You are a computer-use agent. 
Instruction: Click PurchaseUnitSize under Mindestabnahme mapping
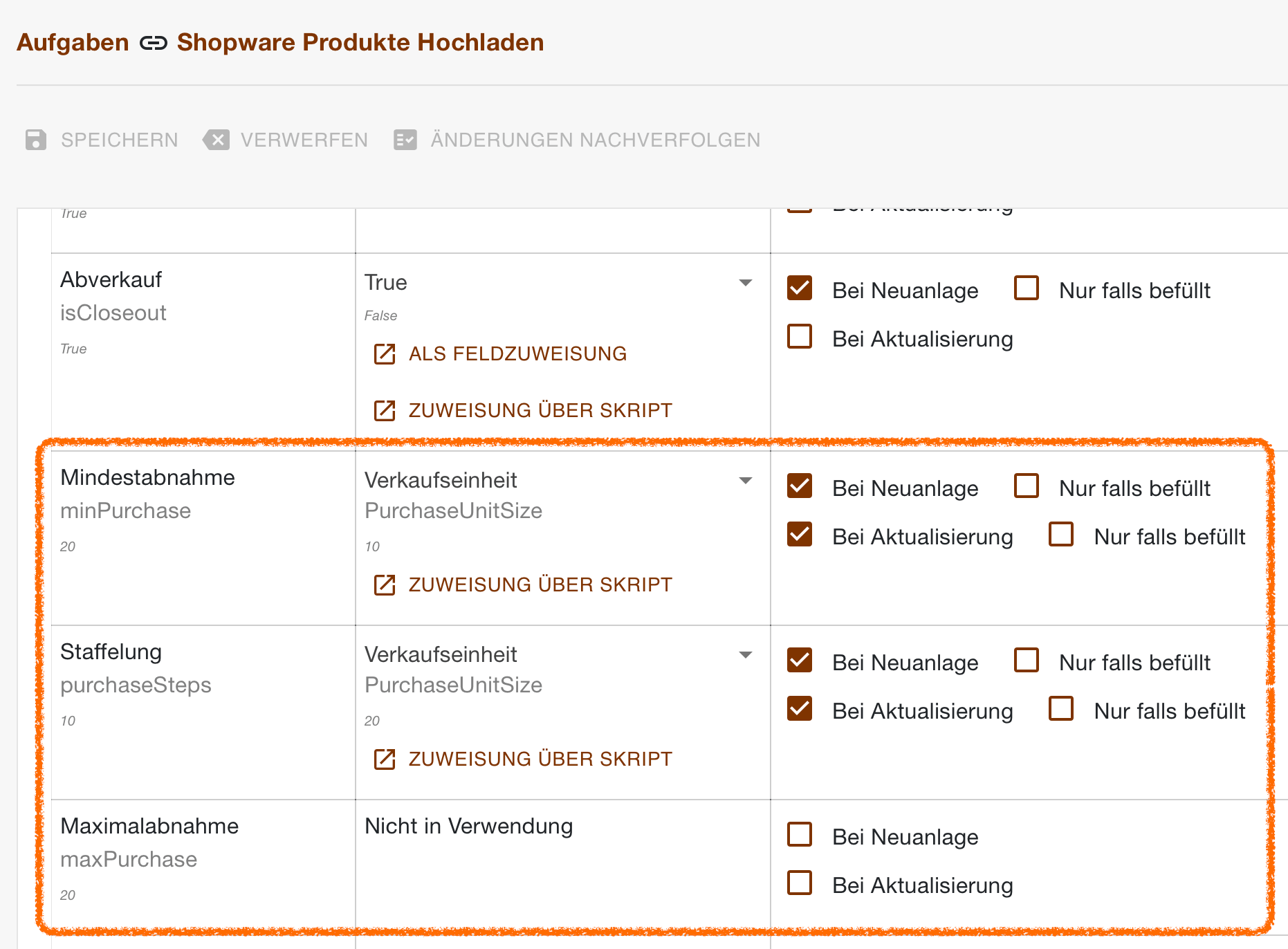tap(454, 510)
